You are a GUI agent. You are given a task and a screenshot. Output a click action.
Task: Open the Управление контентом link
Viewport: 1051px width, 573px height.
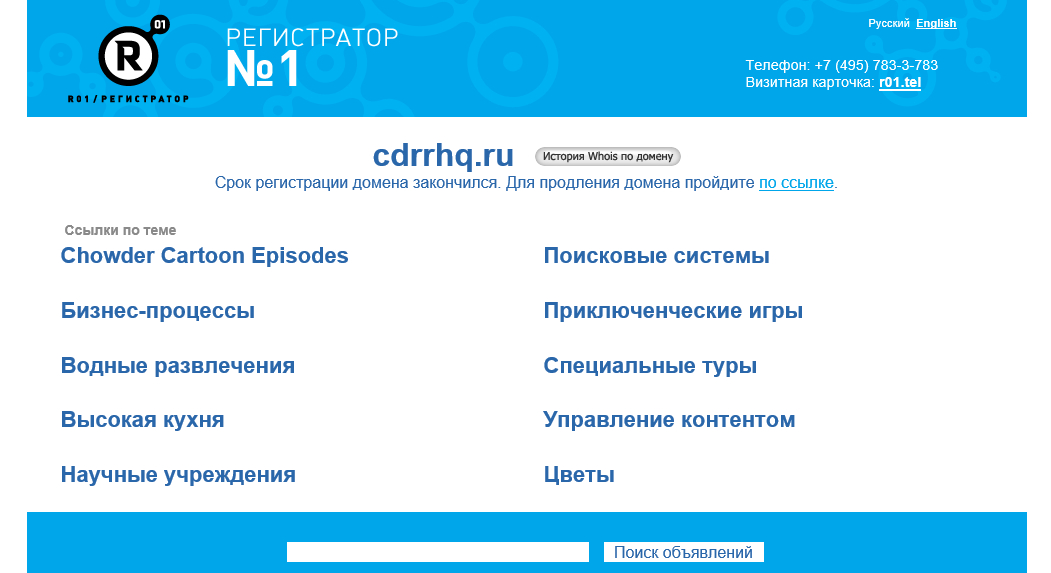[669, 420]
